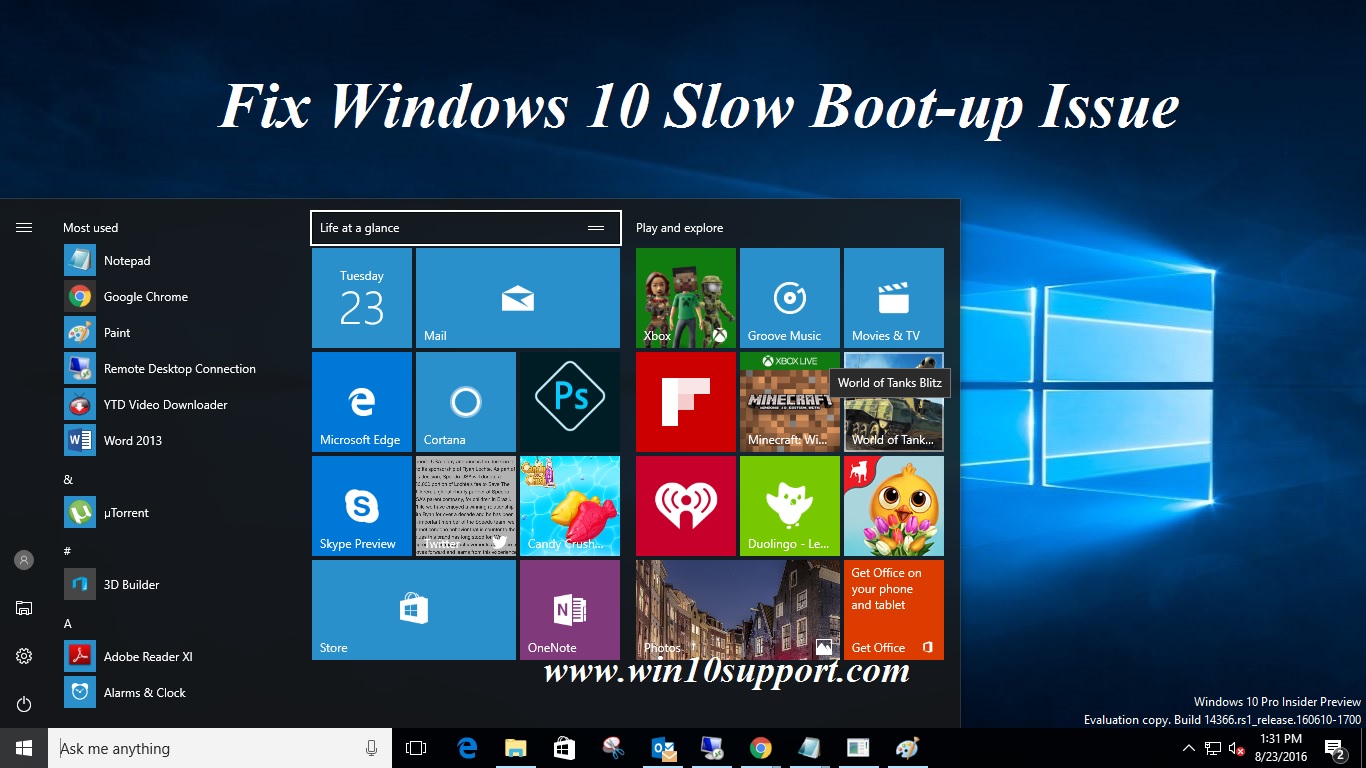Open 3D Builder from the app list
The image size is (1366, 768).
coord(180,585)
